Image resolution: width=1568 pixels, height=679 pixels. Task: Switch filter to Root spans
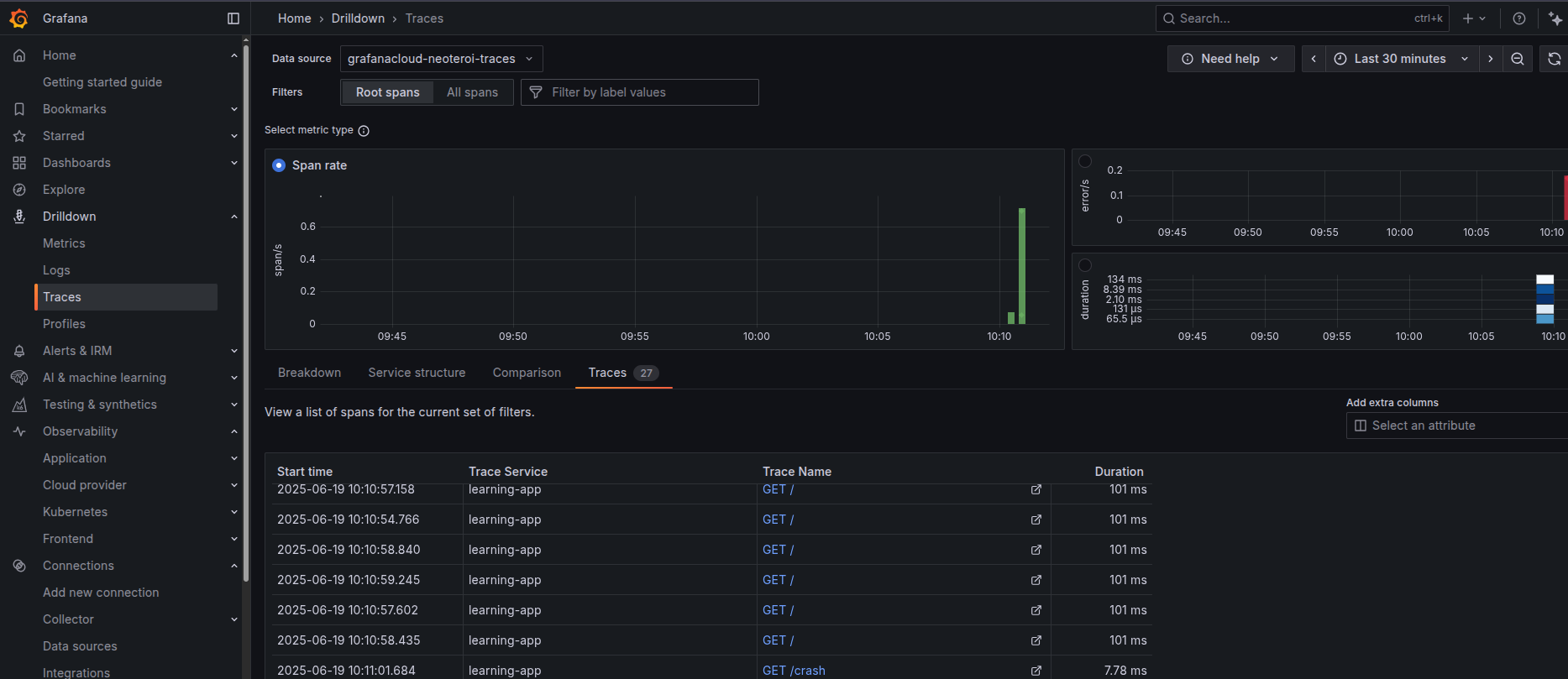387,92
